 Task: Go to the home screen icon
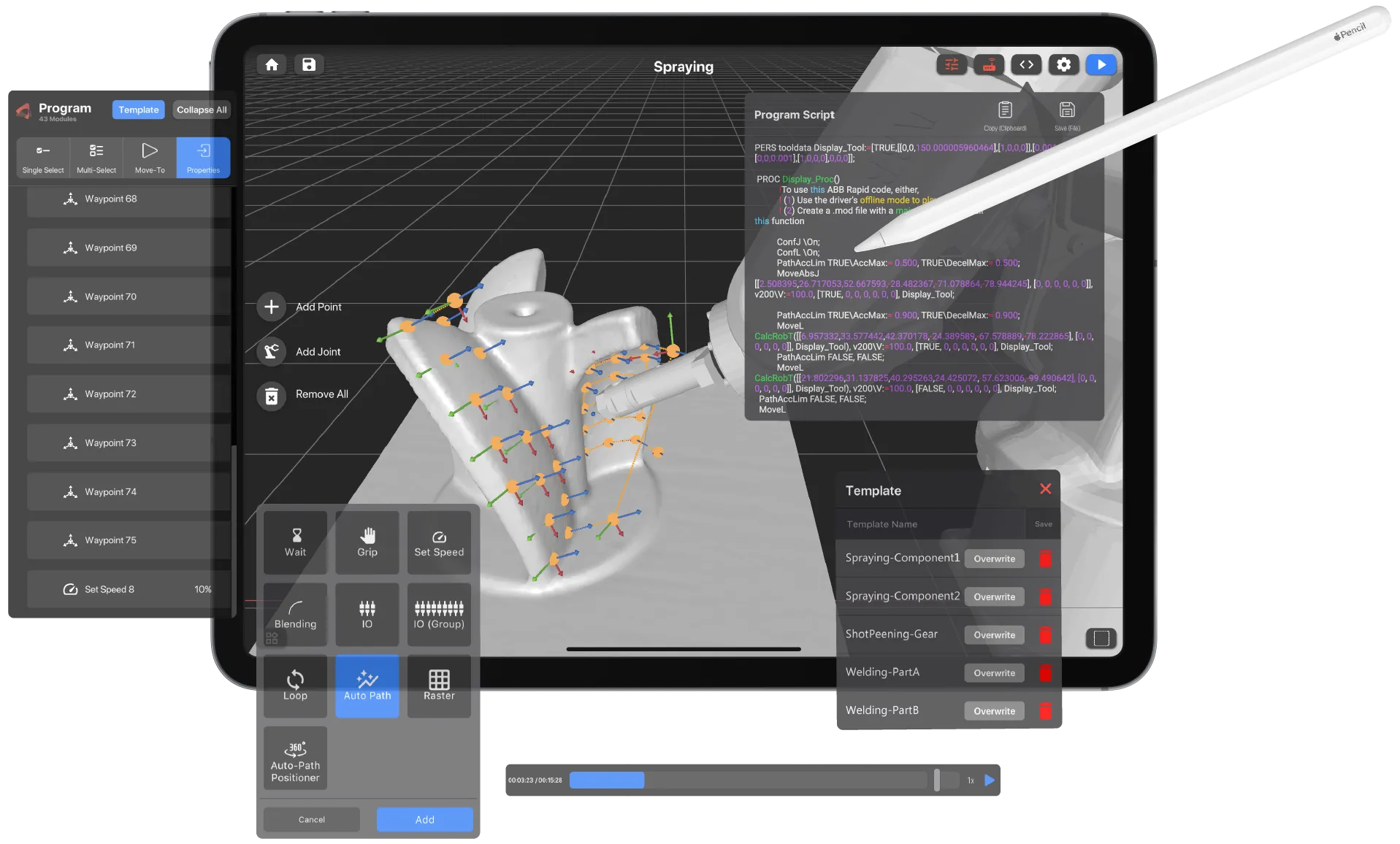(x=272, y=65)
